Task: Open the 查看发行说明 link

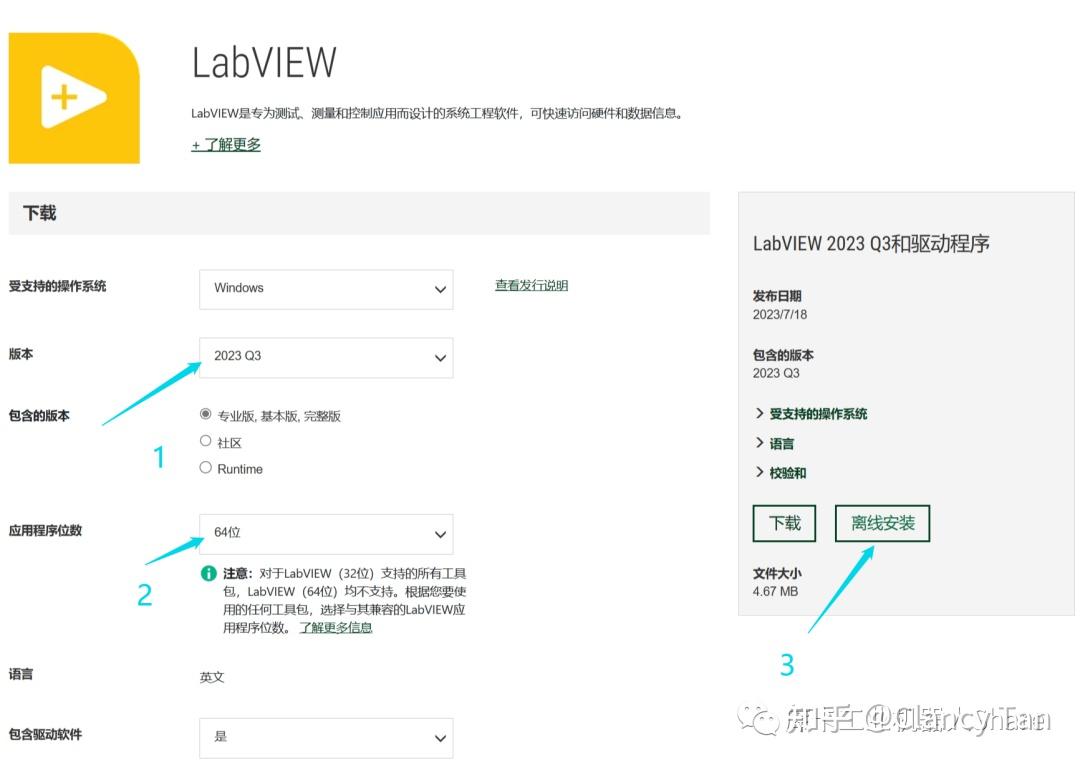Action: [x=531, y=284]
